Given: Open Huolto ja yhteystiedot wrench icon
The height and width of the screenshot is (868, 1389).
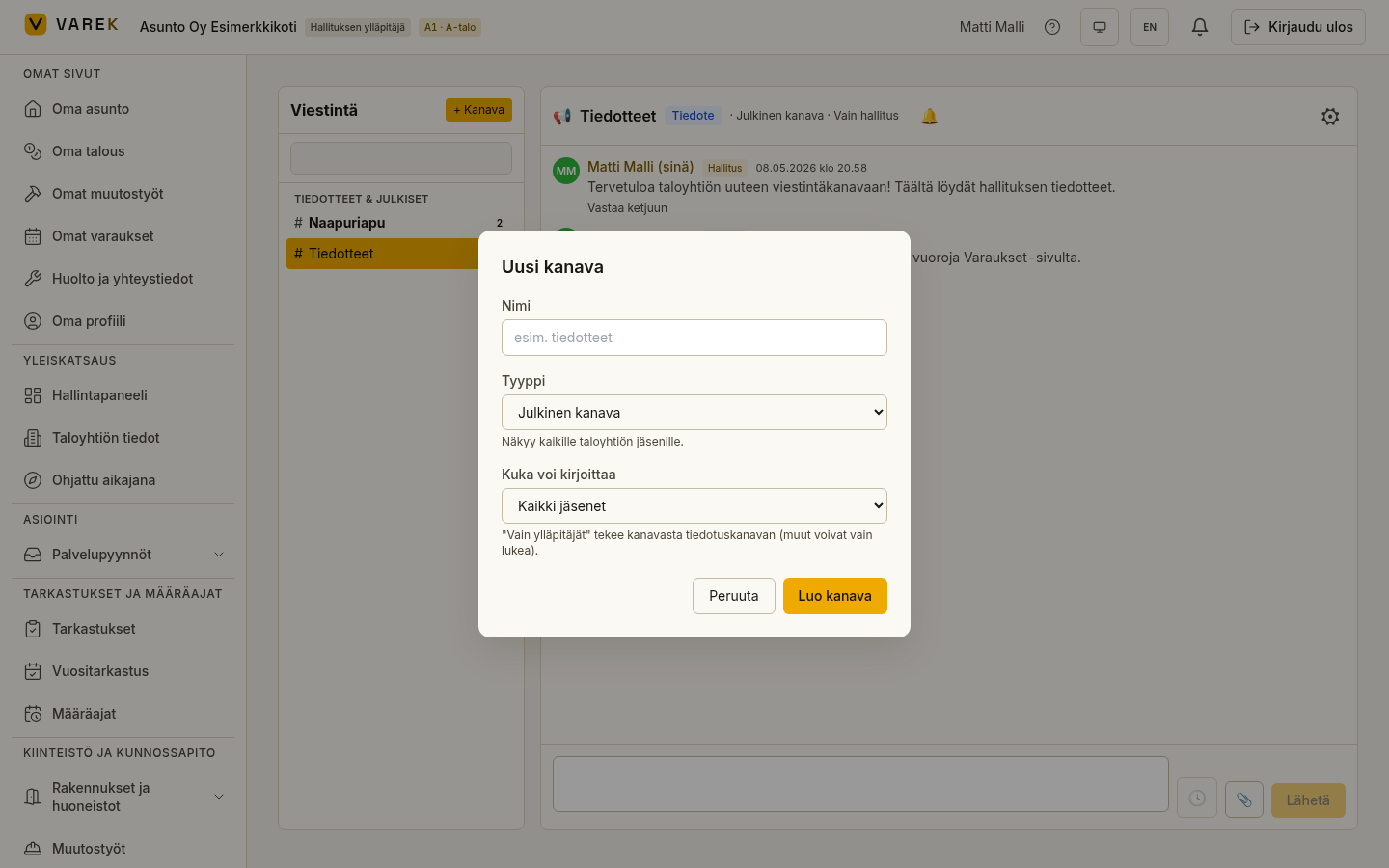Looking at the screenshot, I should point(33,279).
